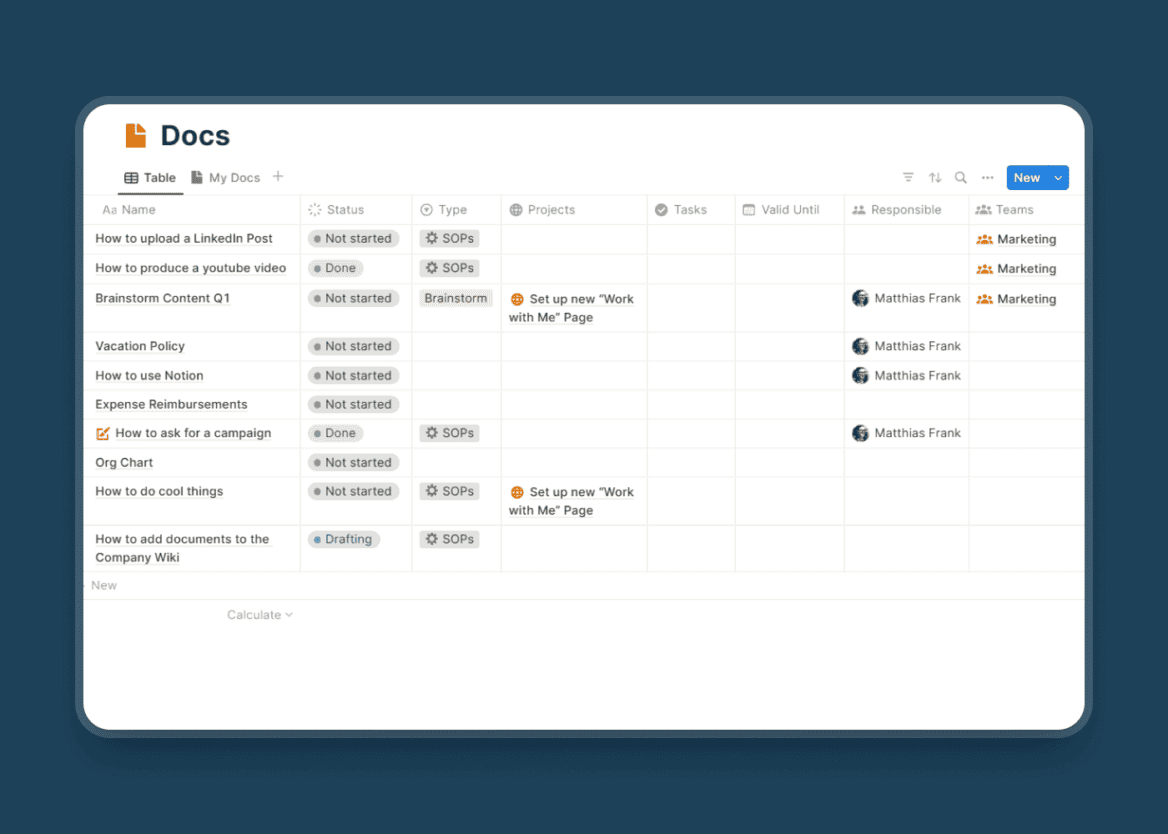
Task: Click the orange Docs page icon
Action: click(x=136, y=136)
